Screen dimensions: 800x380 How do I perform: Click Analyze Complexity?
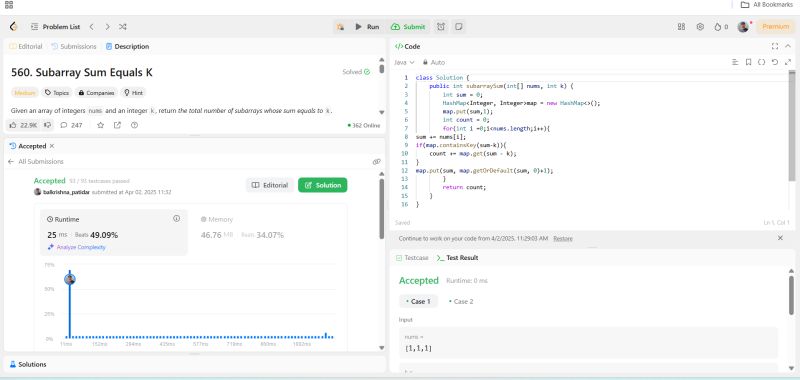pos(77,247)
